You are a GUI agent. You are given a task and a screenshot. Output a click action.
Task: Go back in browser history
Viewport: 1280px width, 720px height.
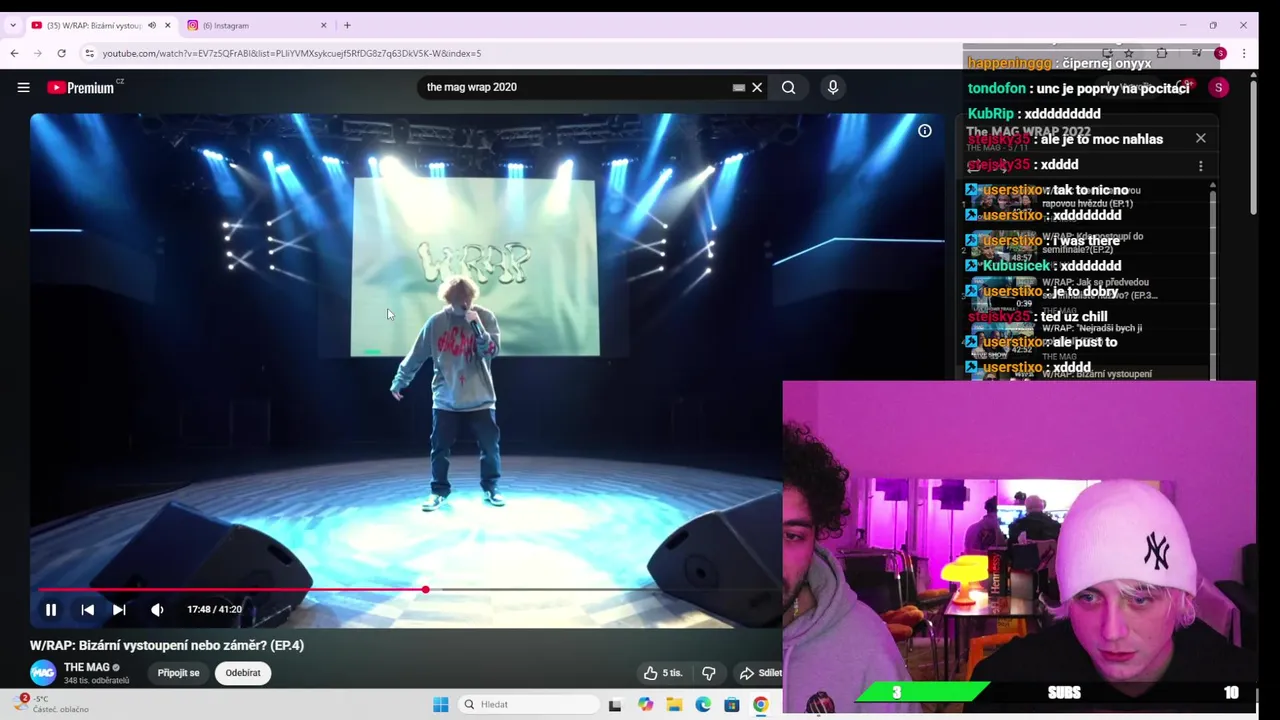14,53
